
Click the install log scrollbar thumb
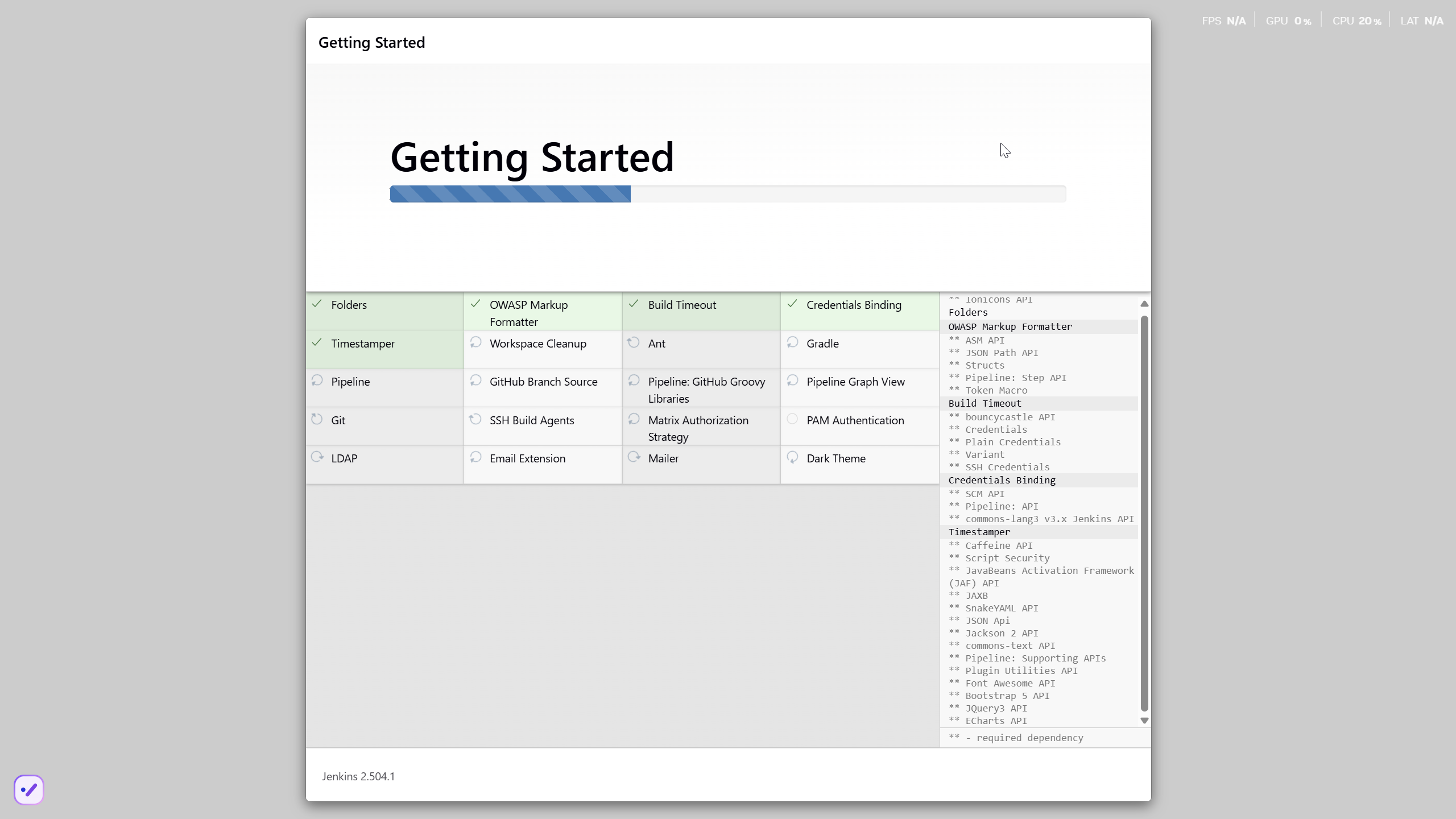1144,512
